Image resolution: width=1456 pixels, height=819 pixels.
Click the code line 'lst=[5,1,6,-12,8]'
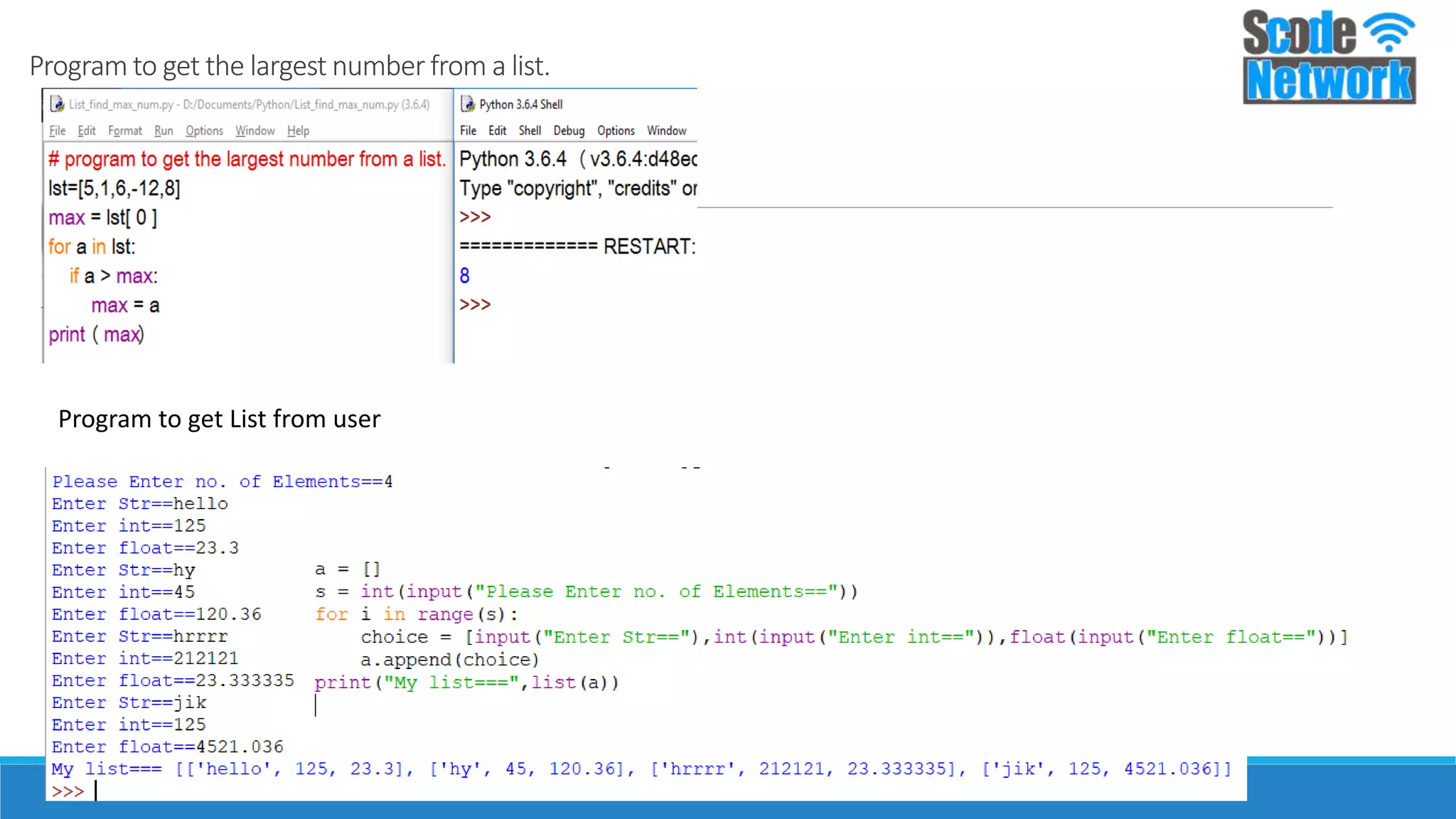(114, 188)
